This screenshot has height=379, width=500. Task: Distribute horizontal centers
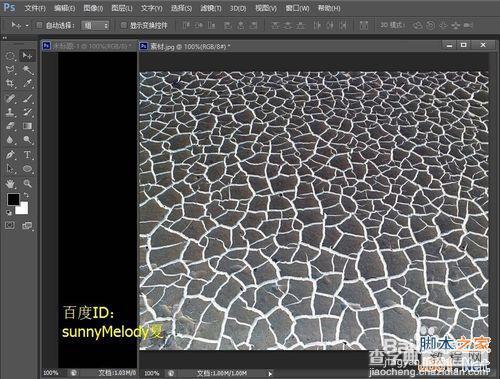(x=330, y=25)
